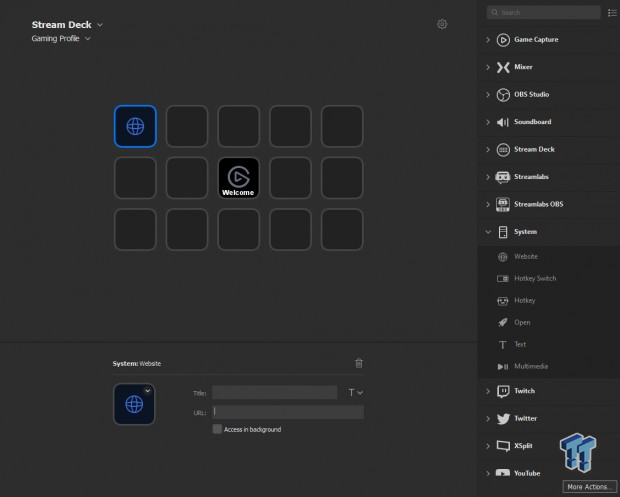Click the 'YouTube' category label
The height and width of the screenshot is (497, 620).
pyautogui.click(x=527, y=473)
